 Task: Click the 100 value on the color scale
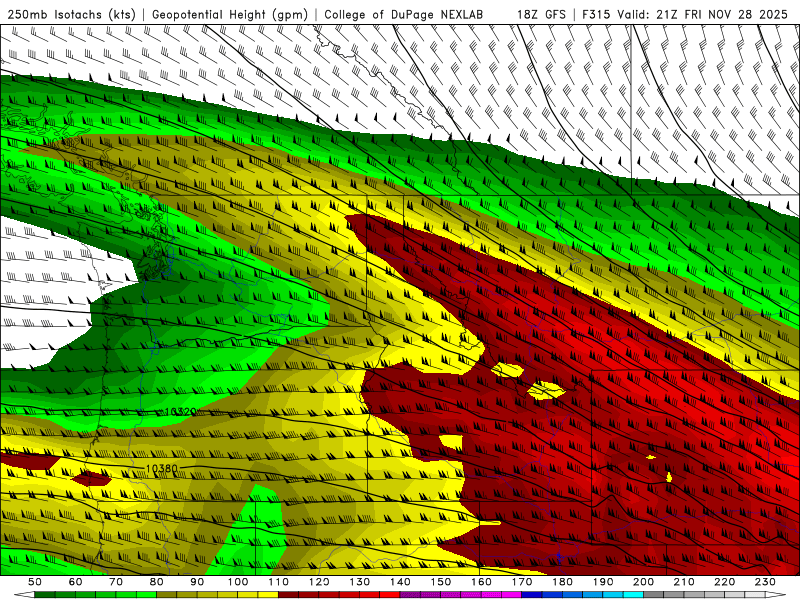238,582
